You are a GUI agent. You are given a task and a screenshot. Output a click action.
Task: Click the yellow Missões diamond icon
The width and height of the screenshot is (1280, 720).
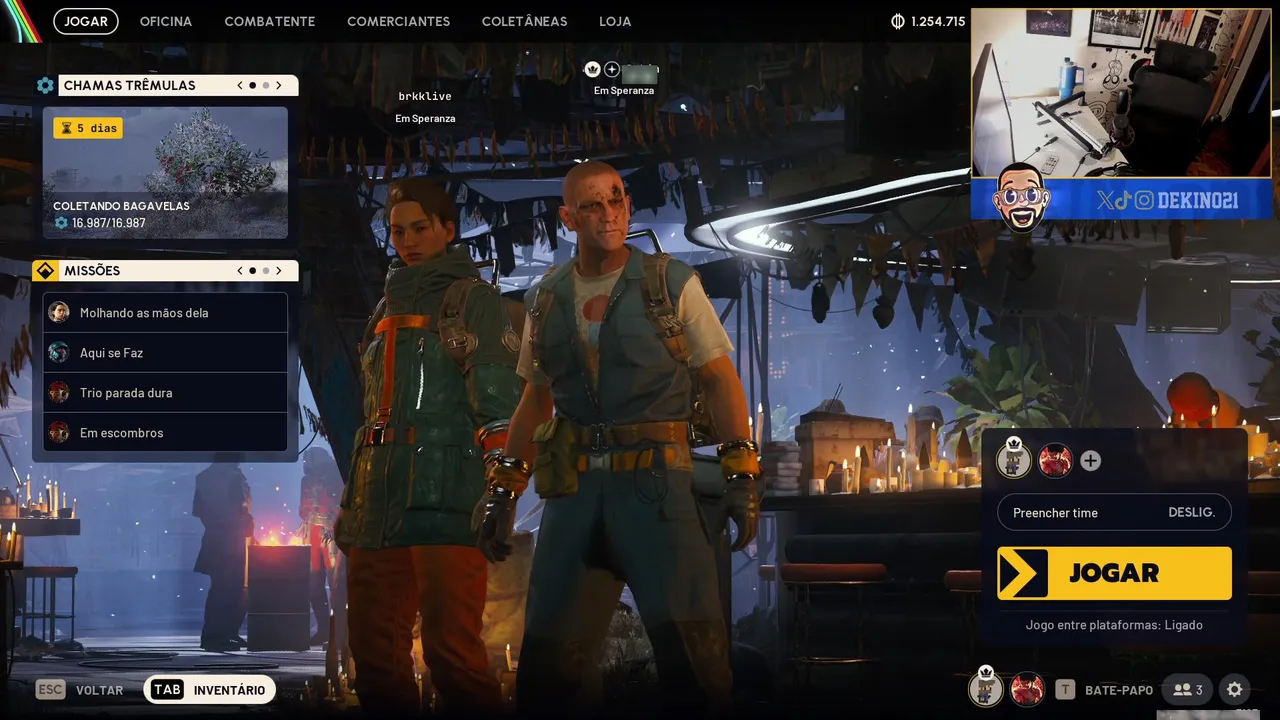point(45,270)
